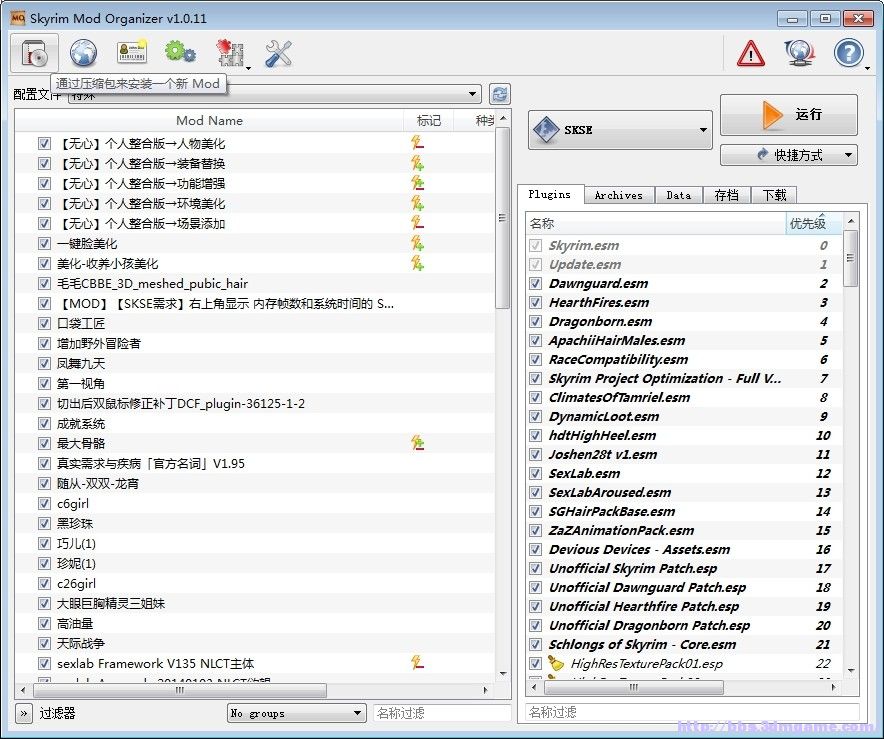Switch to the Archives tab
The width and height of the screenshot is (884, 739).
pyautogui.click(x=618, y=195)
